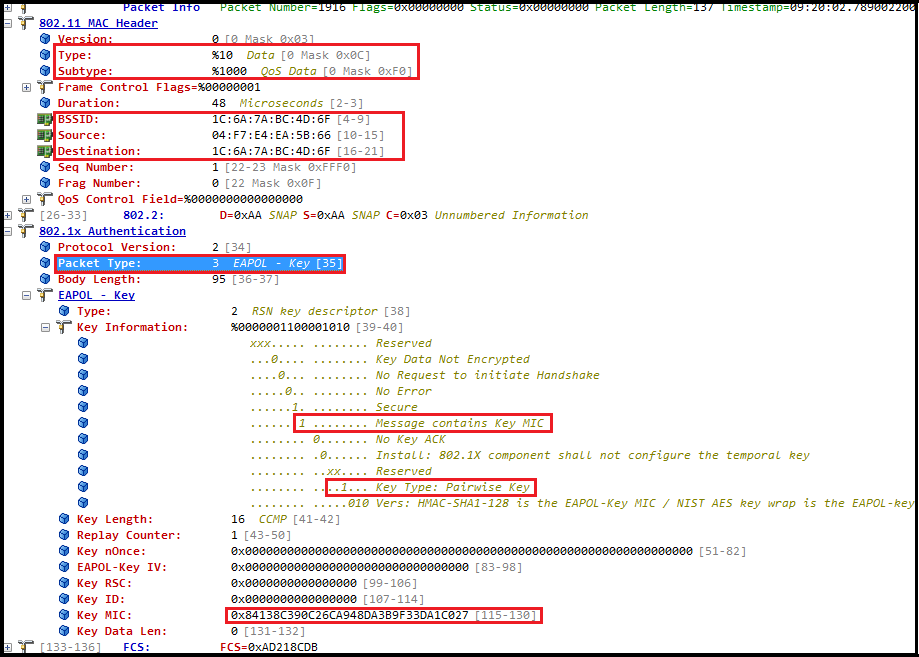Screen dimensions: 919x657
Task: Expand the 802.2 SNAP header row
Action: pos(7,215)
